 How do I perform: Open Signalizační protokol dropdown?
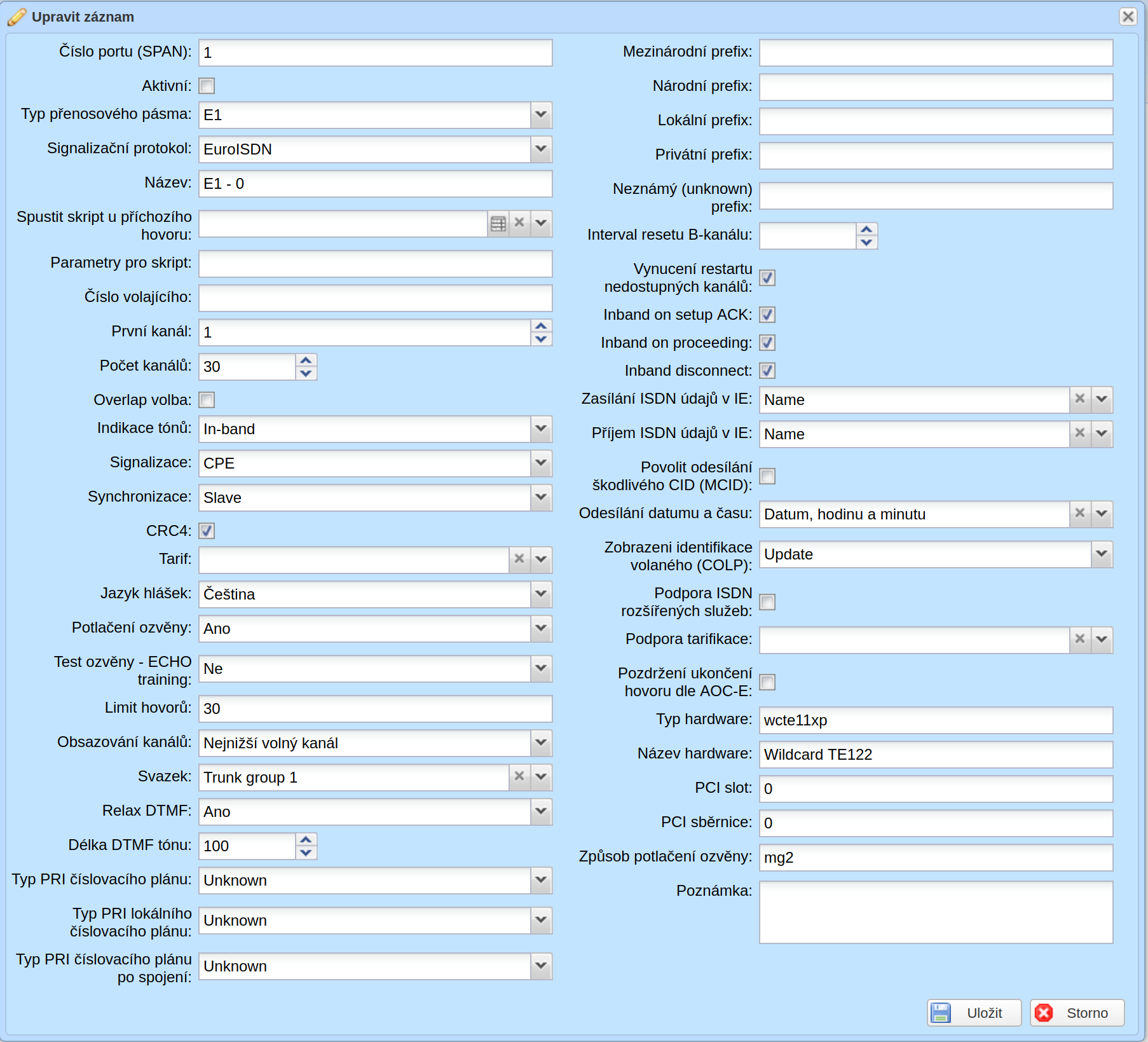[x=541, y=149]
